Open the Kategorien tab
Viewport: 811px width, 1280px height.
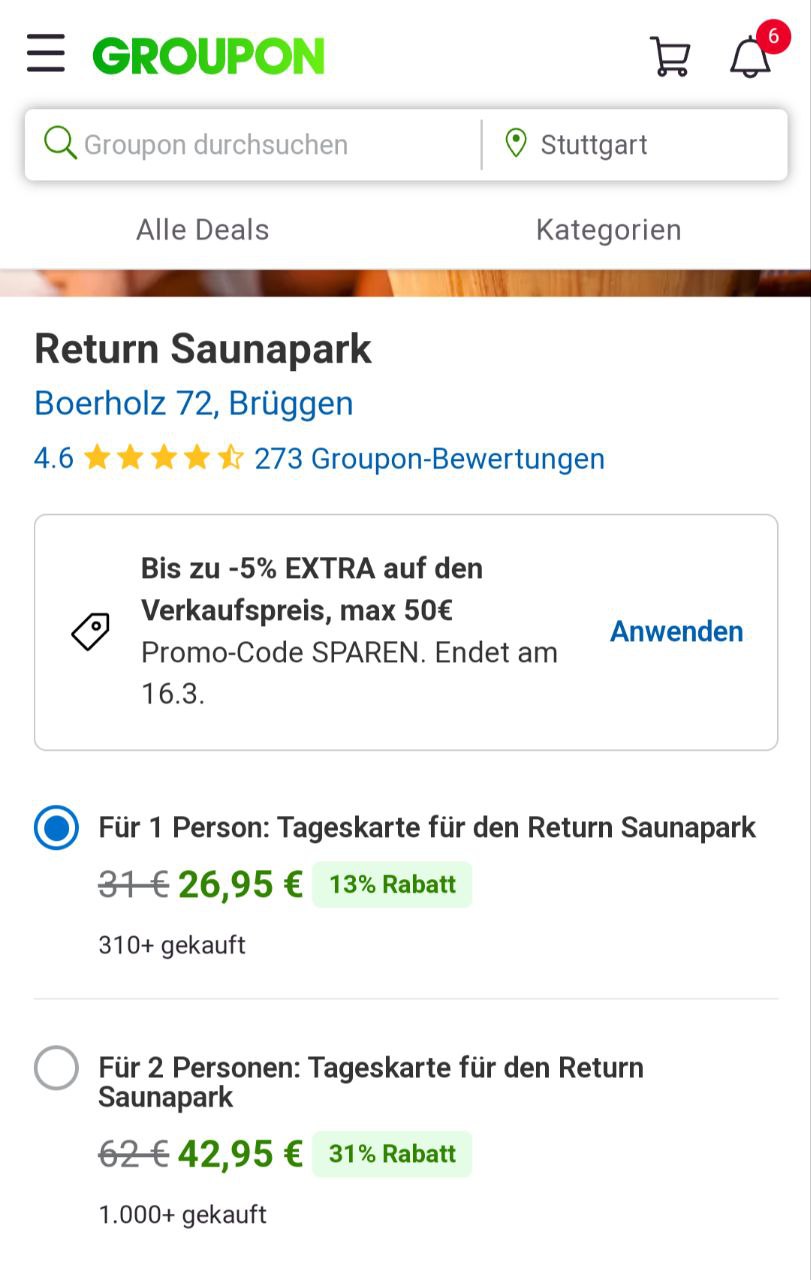(608, 230)
